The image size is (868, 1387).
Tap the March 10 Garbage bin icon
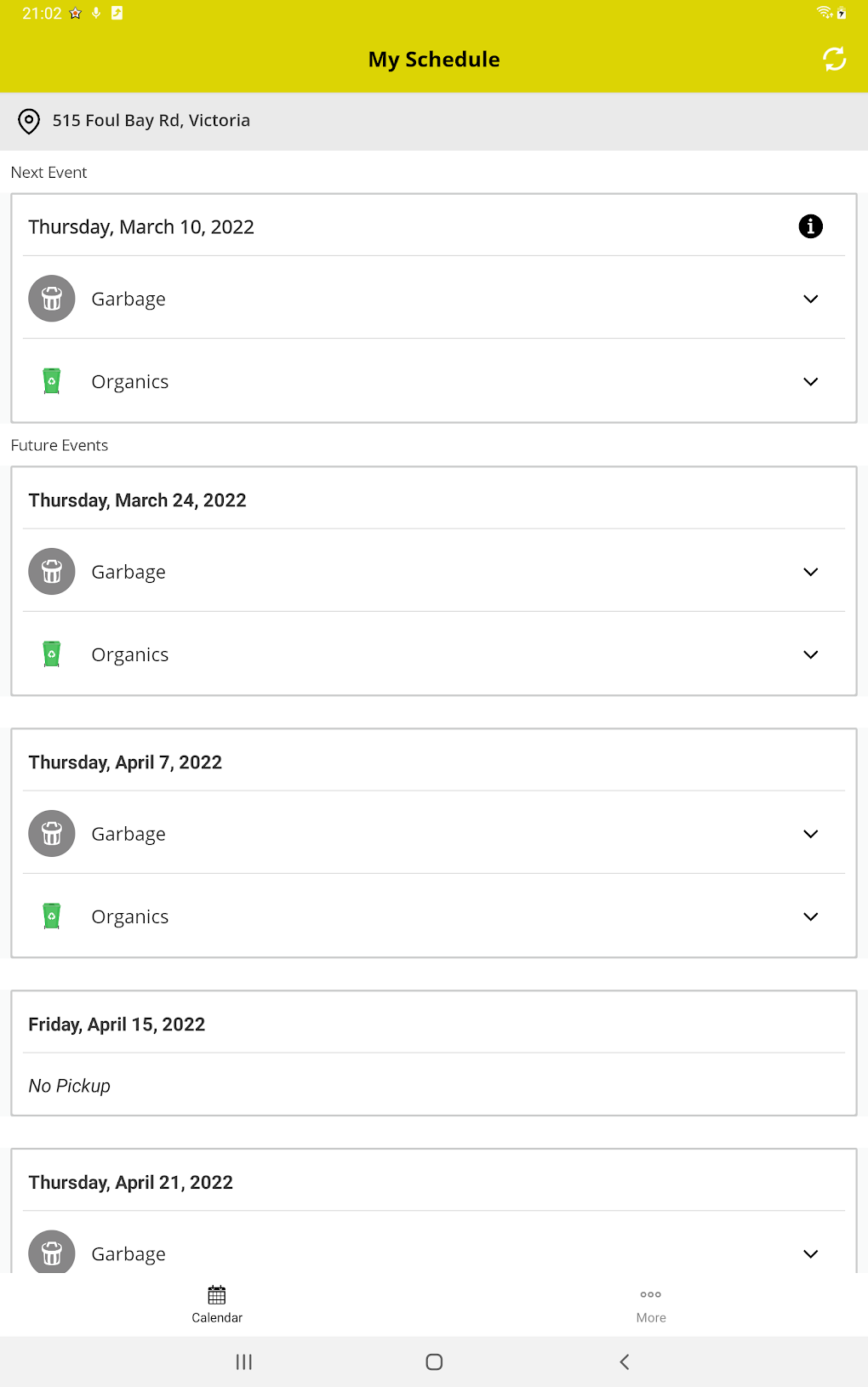click(52, 299)
